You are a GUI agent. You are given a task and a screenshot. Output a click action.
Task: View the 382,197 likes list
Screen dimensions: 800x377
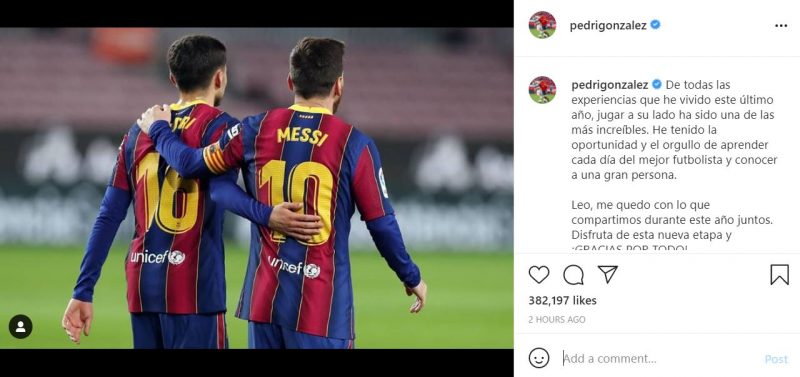[x=562, y=301]
